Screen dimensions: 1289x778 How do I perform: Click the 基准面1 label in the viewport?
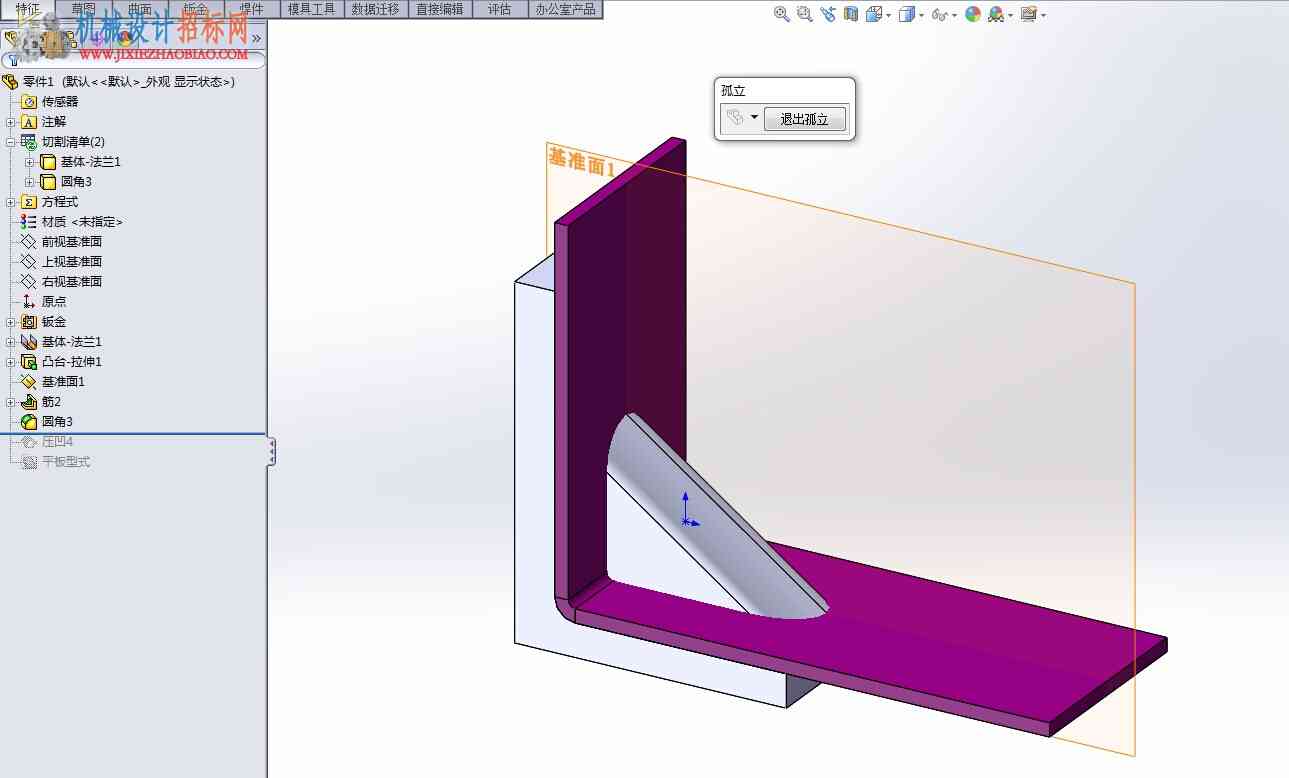coord(581,161)
